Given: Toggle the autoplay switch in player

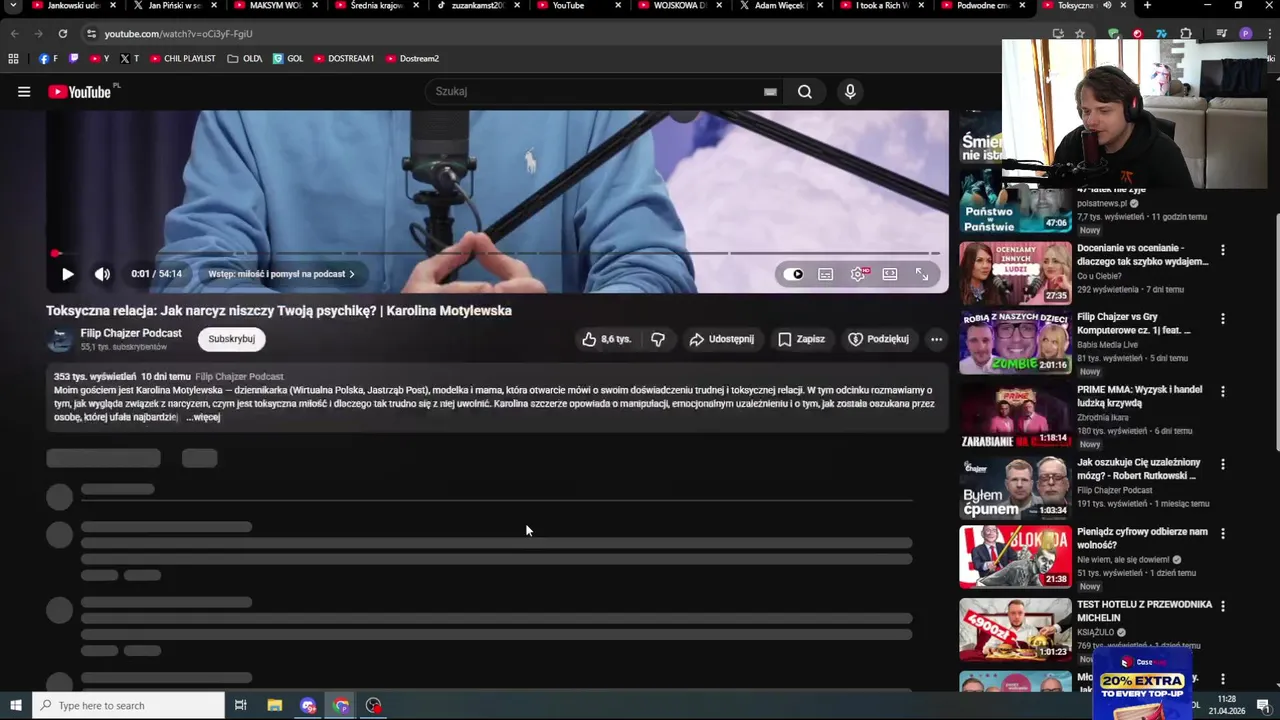Looking at the screenshot, I should [794, 274].
